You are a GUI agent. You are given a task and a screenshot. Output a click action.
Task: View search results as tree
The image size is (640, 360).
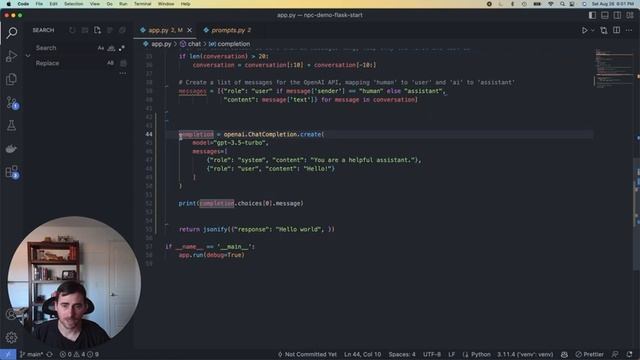click(x=110, y=30)
